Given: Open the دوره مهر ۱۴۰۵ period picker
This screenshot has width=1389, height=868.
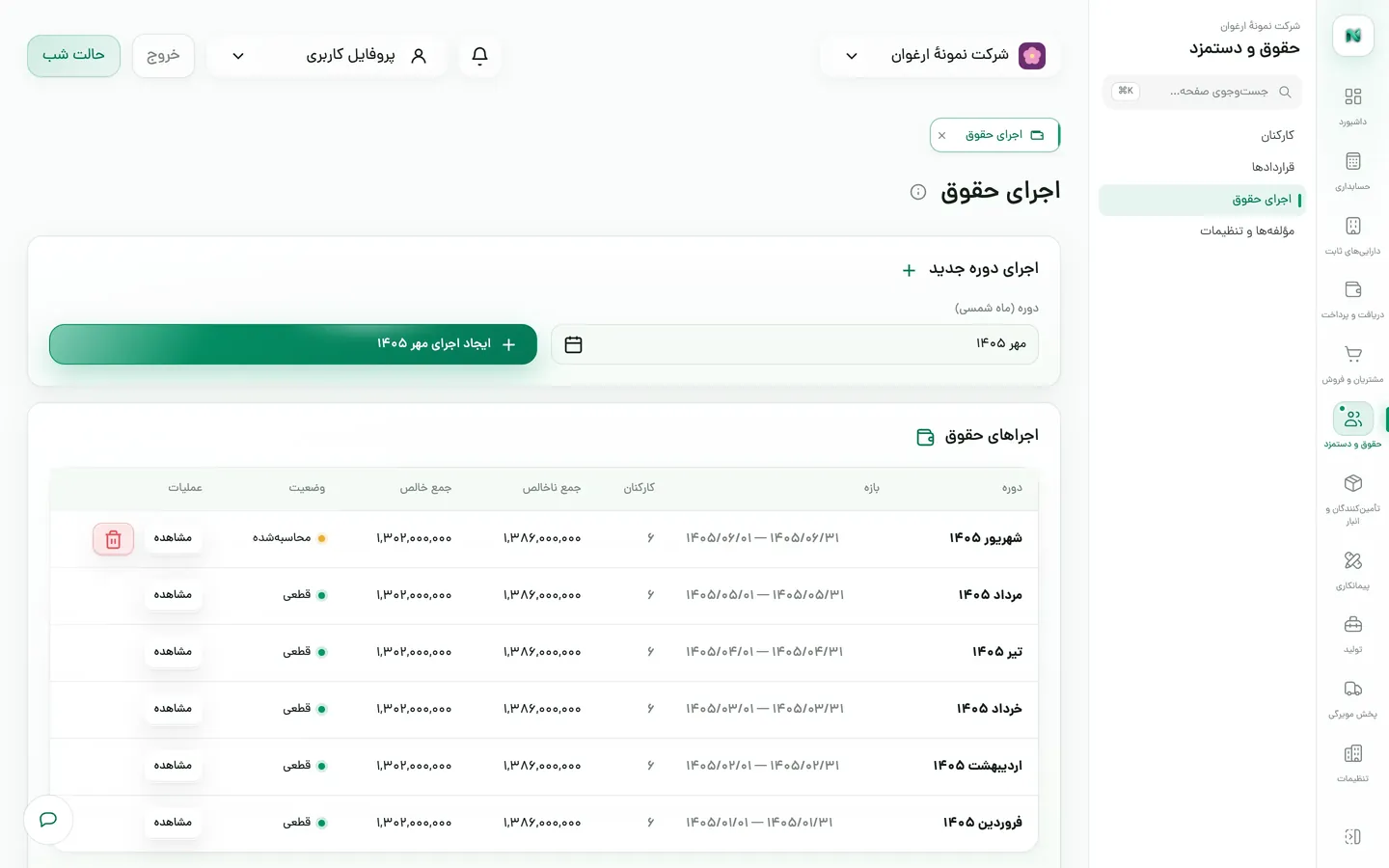Looking at the screenshot, I should pos(795,344).
